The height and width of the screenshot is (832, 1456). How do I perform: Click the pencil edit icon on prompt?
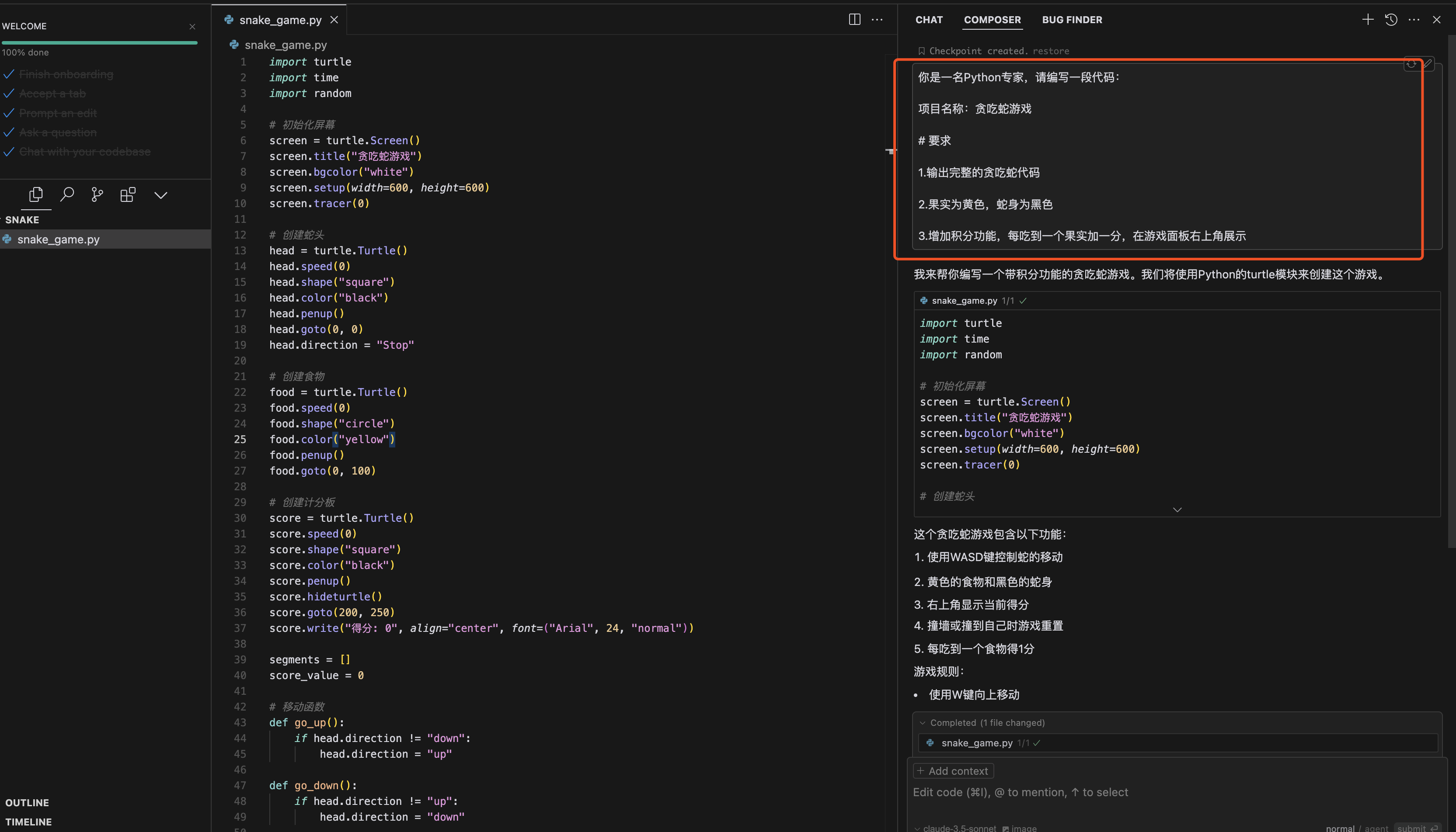[1428, 64]
